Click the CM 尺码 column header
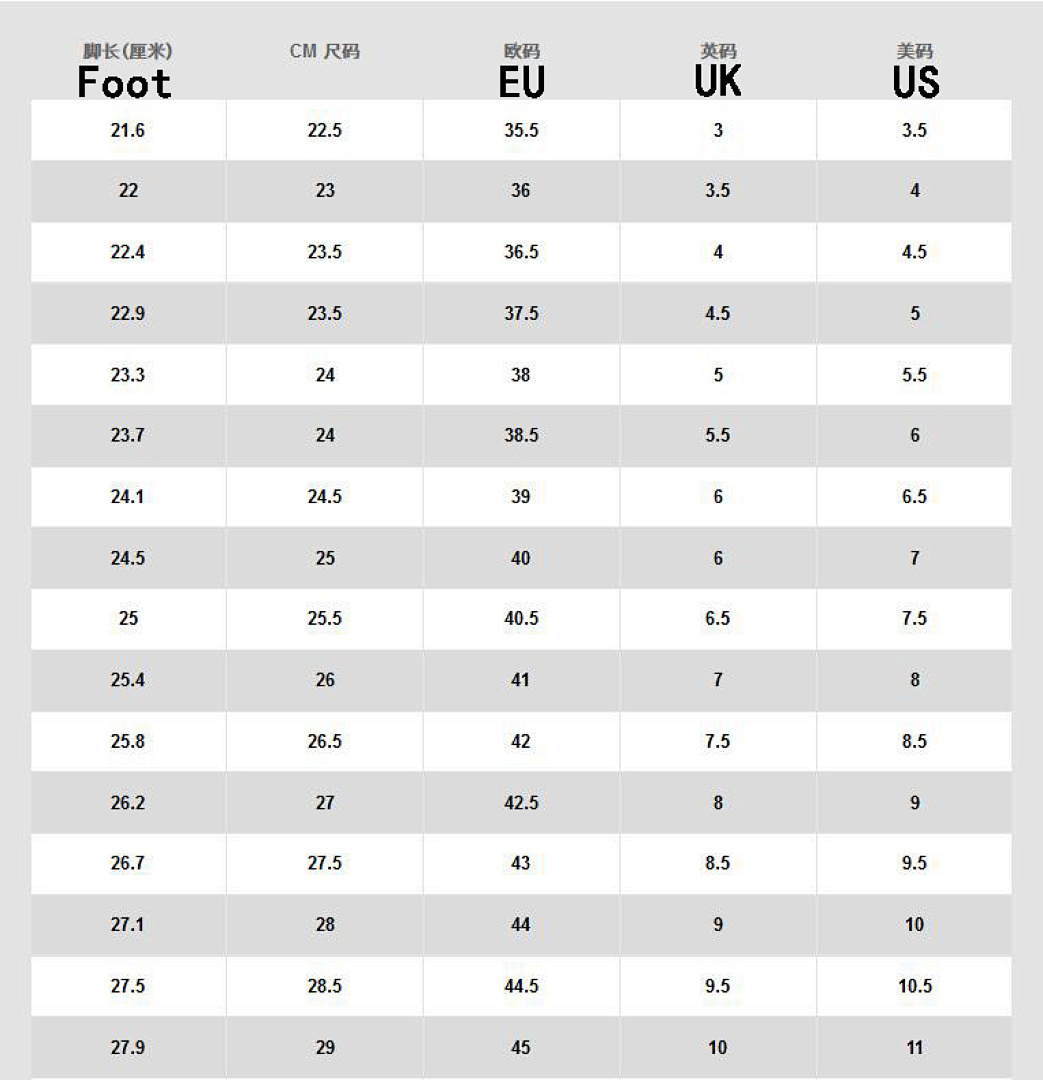The image size is (1043, 1080). point(324,52)
